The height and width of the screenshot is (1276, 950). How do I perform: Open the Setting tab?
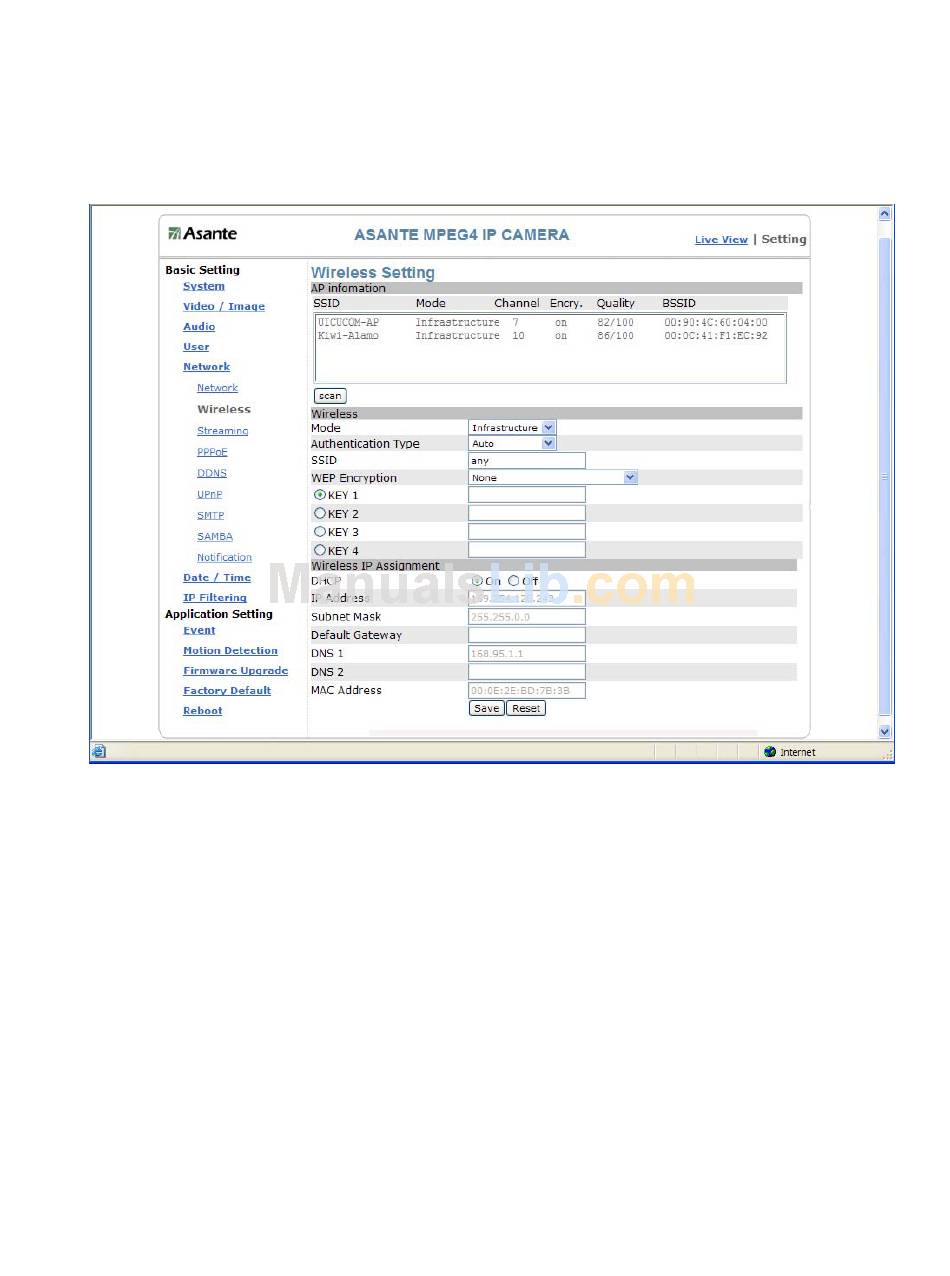(784, 239)
